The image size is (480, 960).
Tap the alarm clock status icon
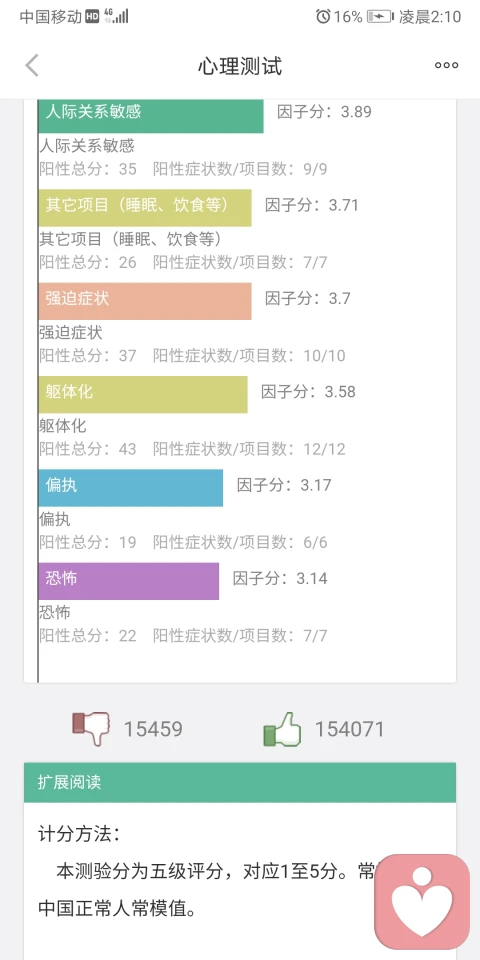[x=323, y=17]
